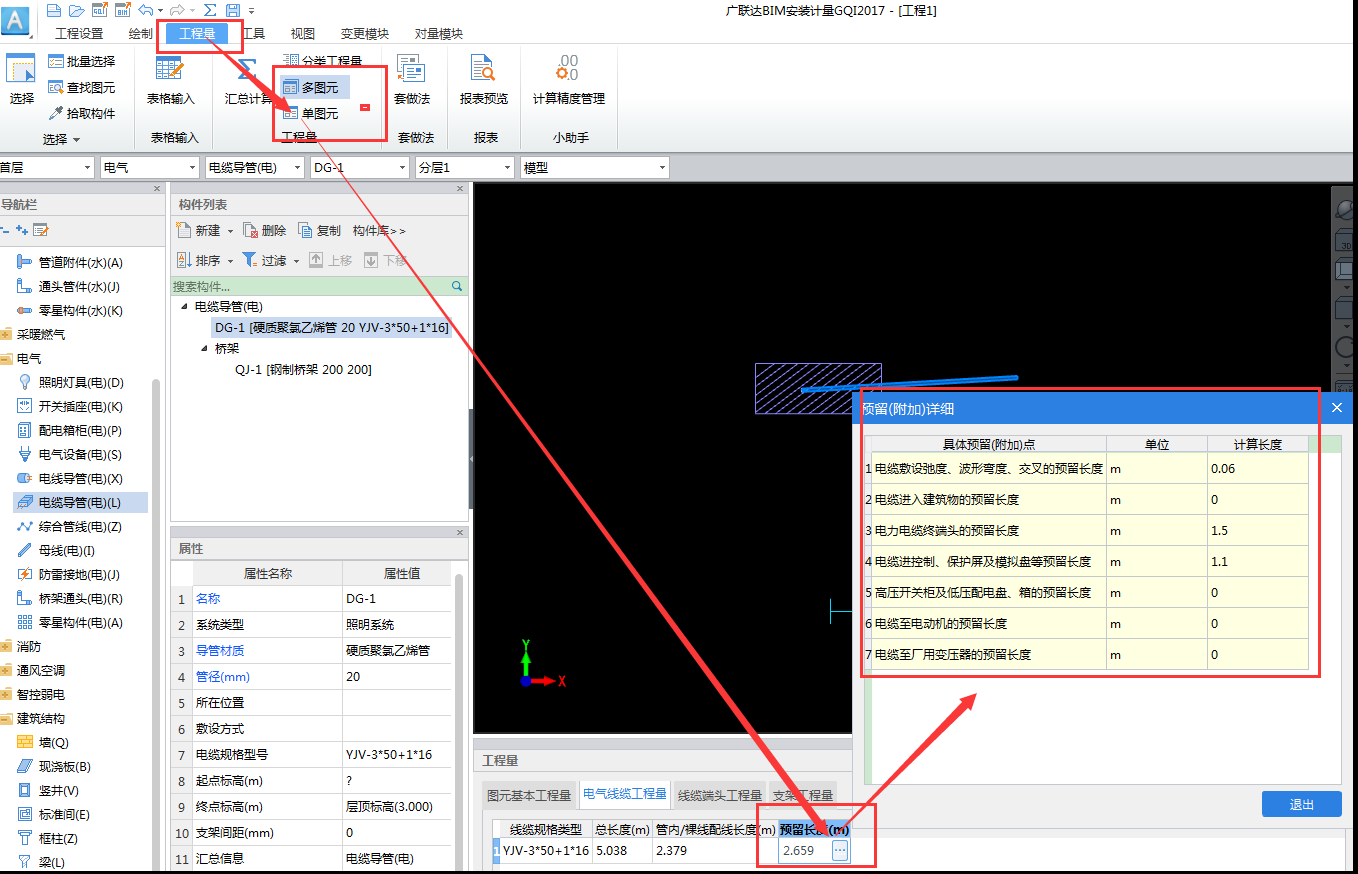Collapse the 电缆导管(电) tree node

[184, 307]
